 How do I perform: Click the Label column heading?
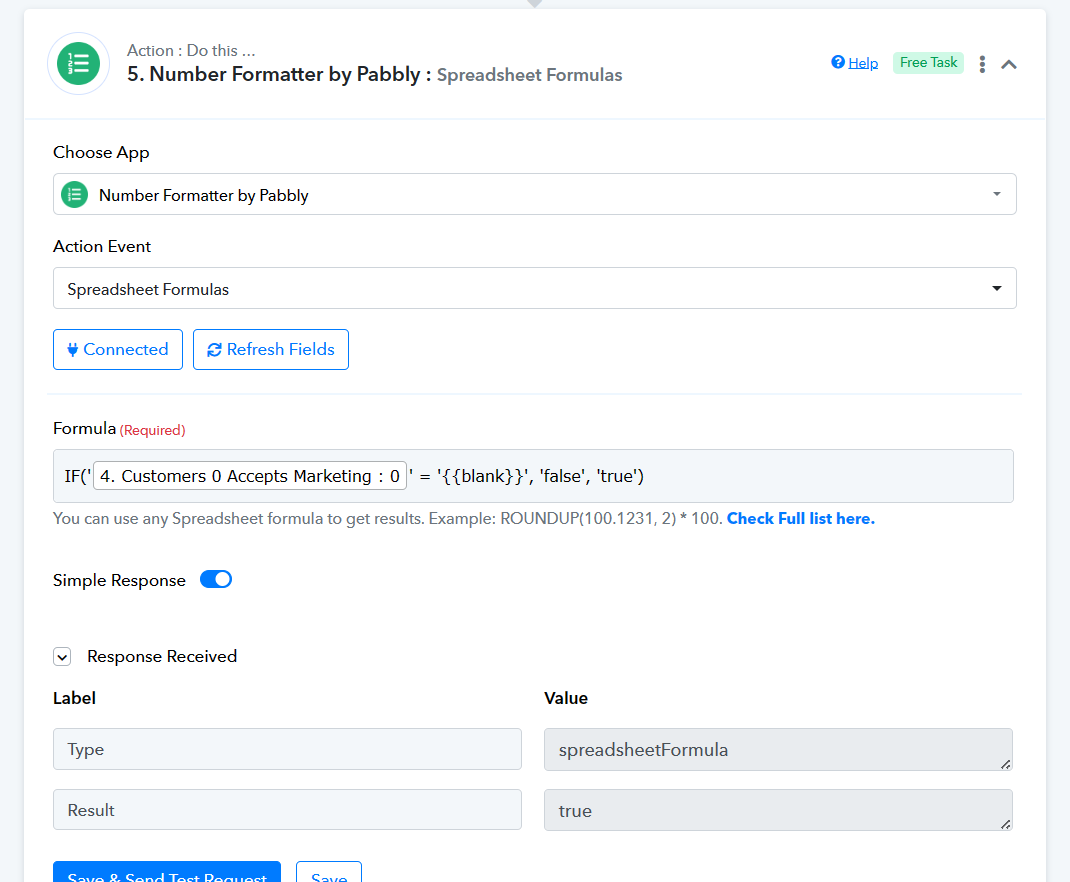tap(74, 698)
